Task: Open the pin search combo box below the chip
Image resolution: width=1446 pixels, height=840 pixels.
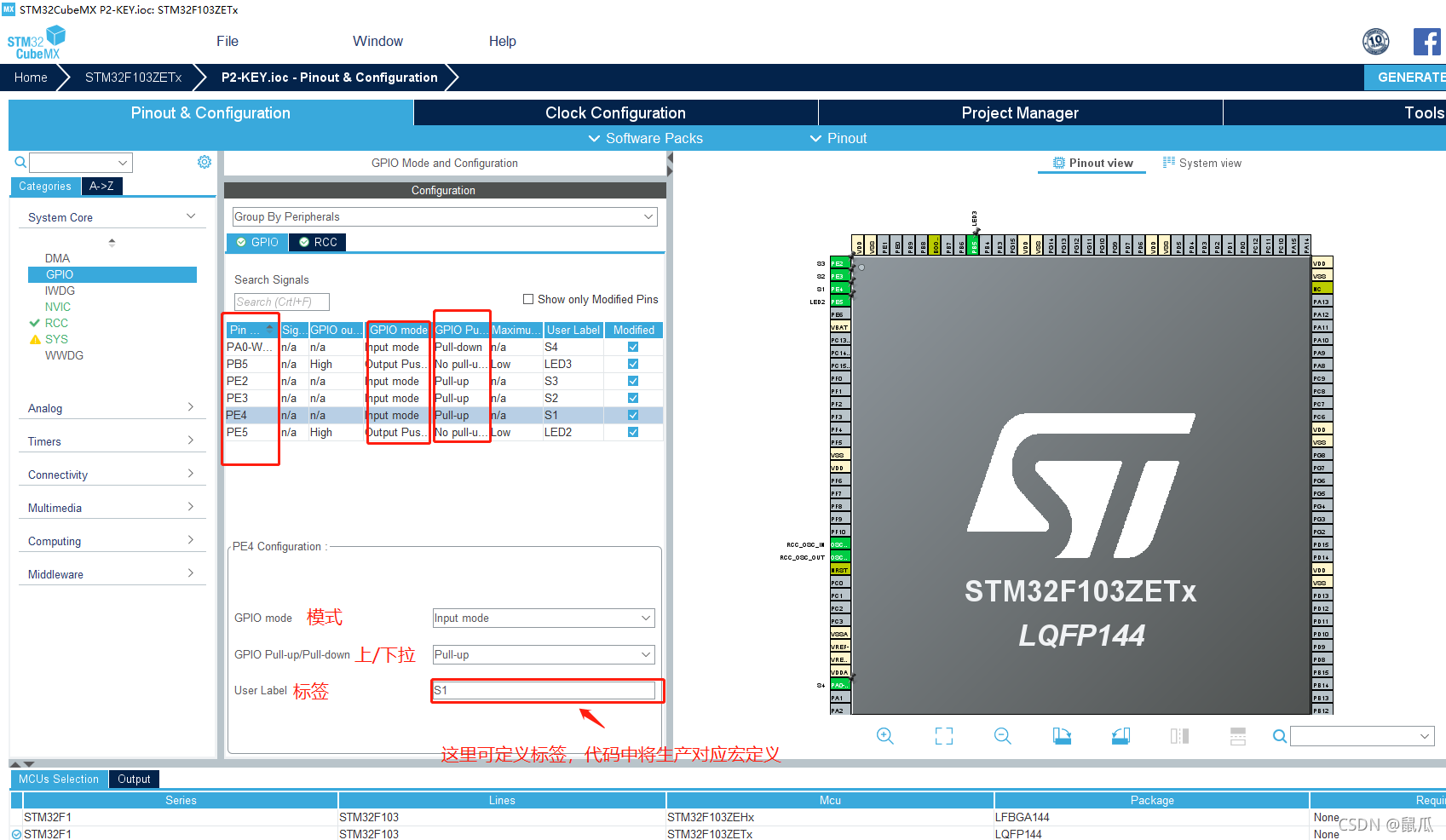Action: coord(1362,736)
